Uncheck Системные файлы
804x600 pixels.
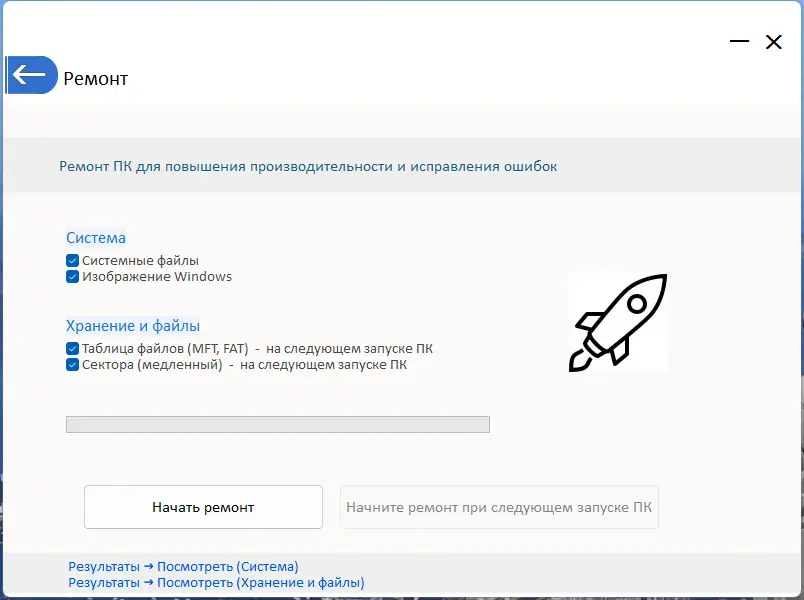click(x=73, y=259)
